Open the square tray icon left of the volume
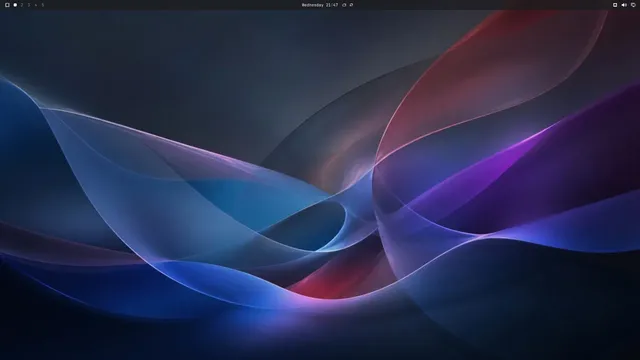The width and height of the screenshot is (640, 360). click(615, 5)
